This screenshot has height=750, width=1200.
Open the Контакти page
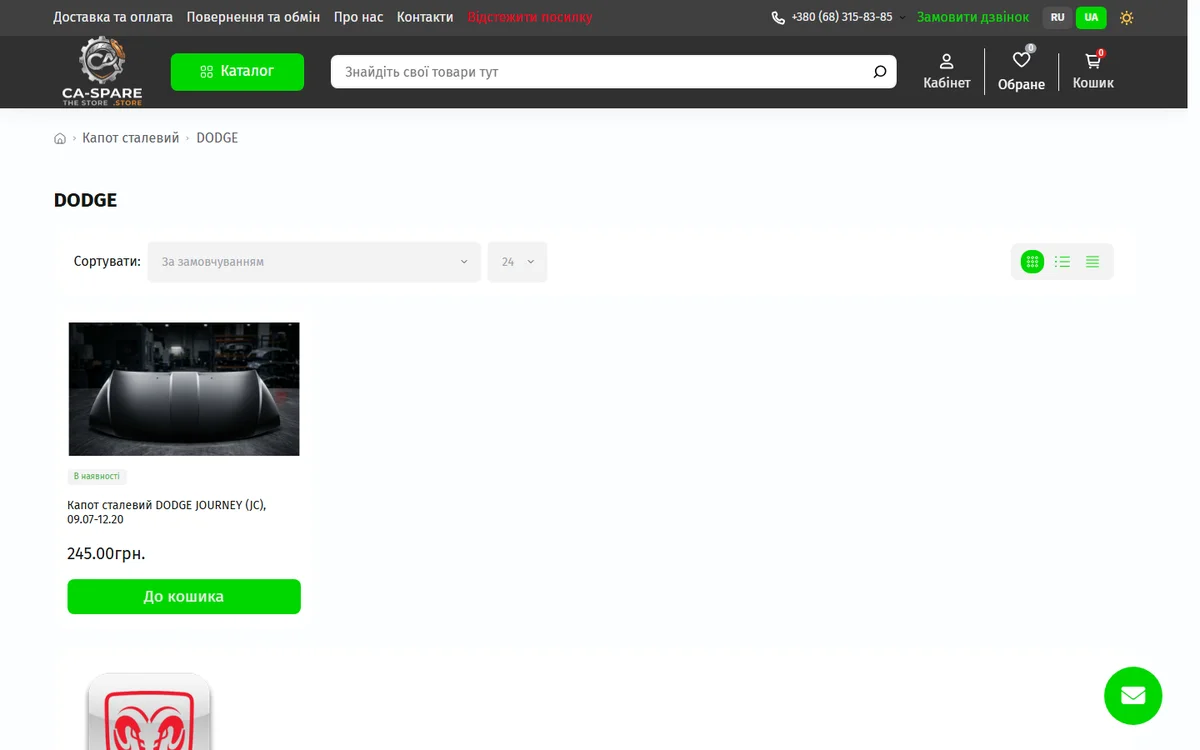(425, 17)
